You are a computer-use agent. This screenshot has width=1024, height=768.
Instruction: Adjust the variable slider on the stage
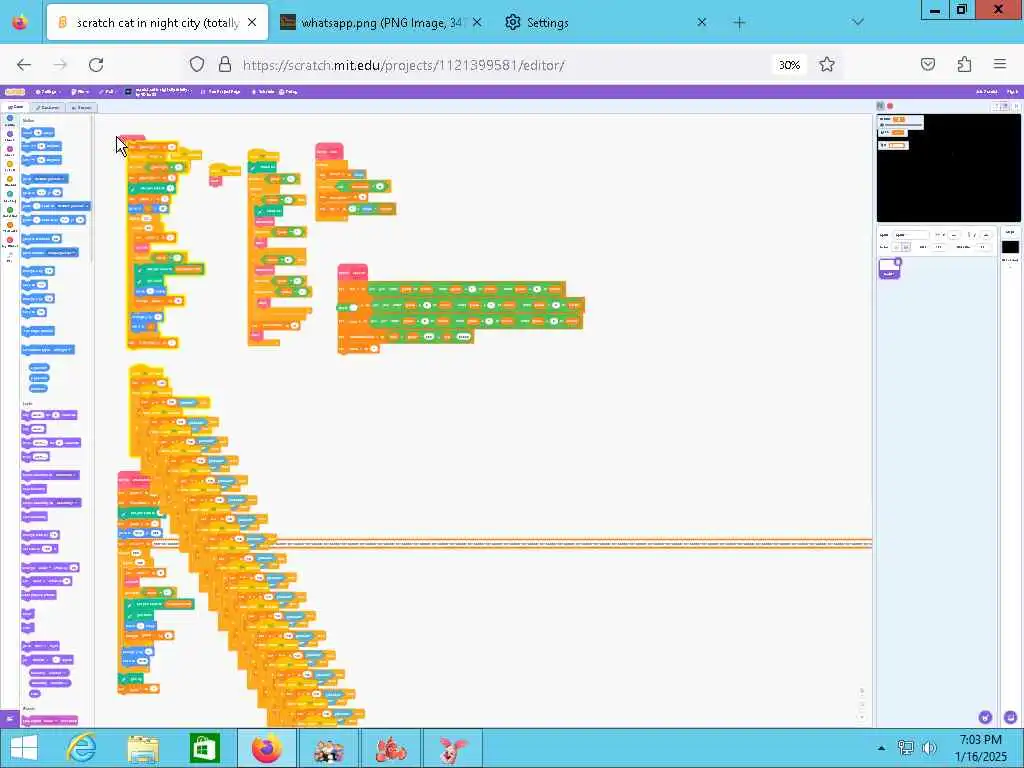(x=902, y=125)
